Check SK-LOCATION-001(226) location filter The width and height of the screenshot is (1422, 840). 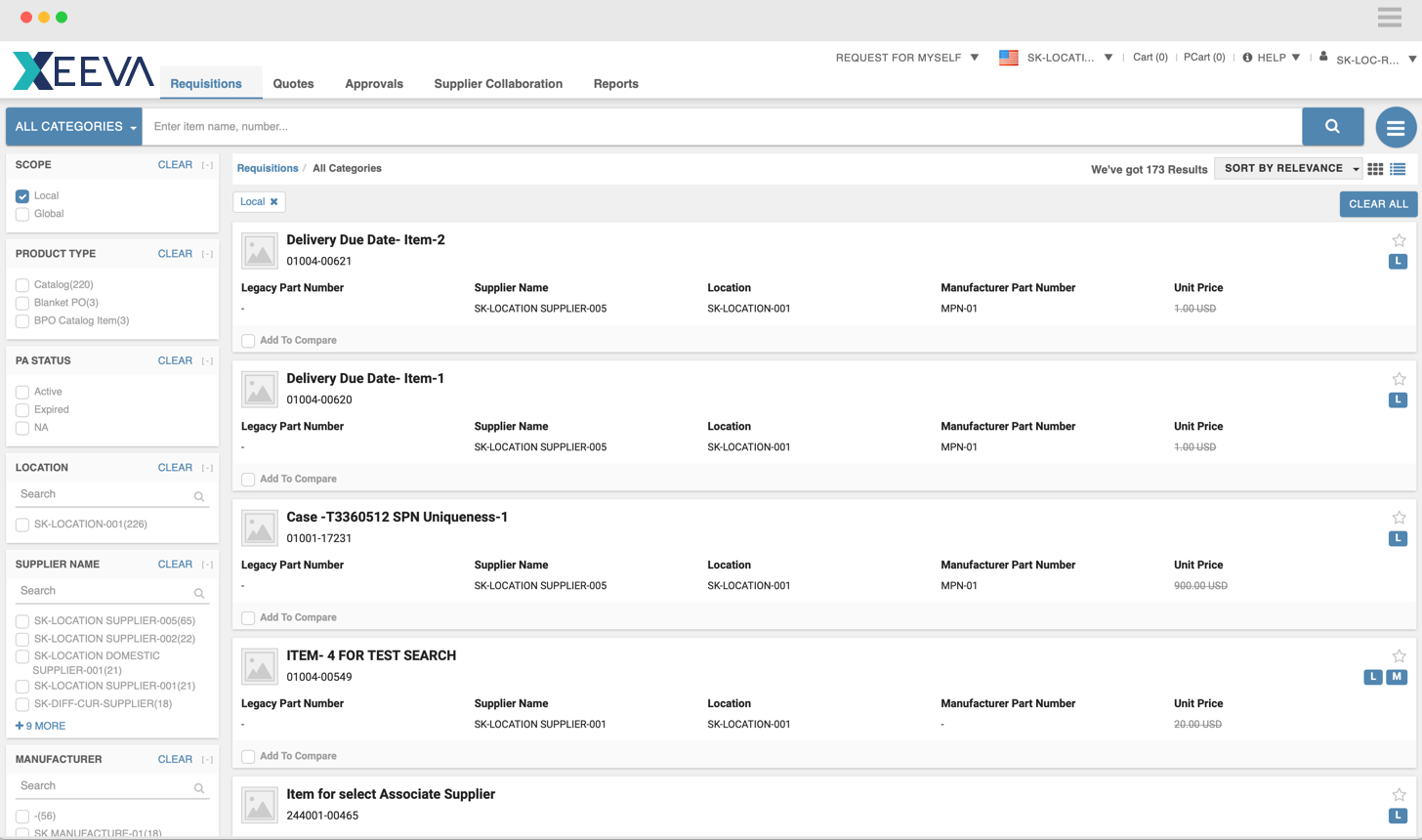coord(22,525)
